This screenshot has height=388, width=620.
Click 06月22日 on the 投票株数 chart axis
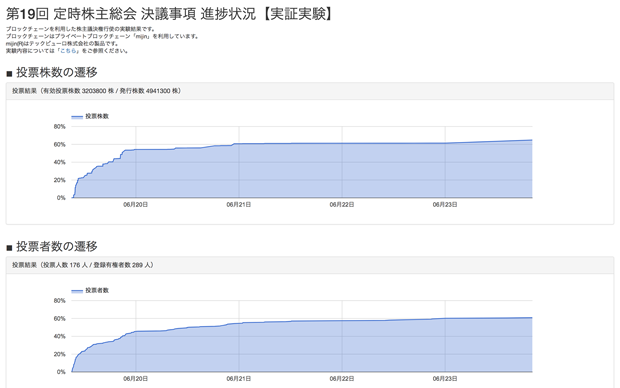point(342,205)
